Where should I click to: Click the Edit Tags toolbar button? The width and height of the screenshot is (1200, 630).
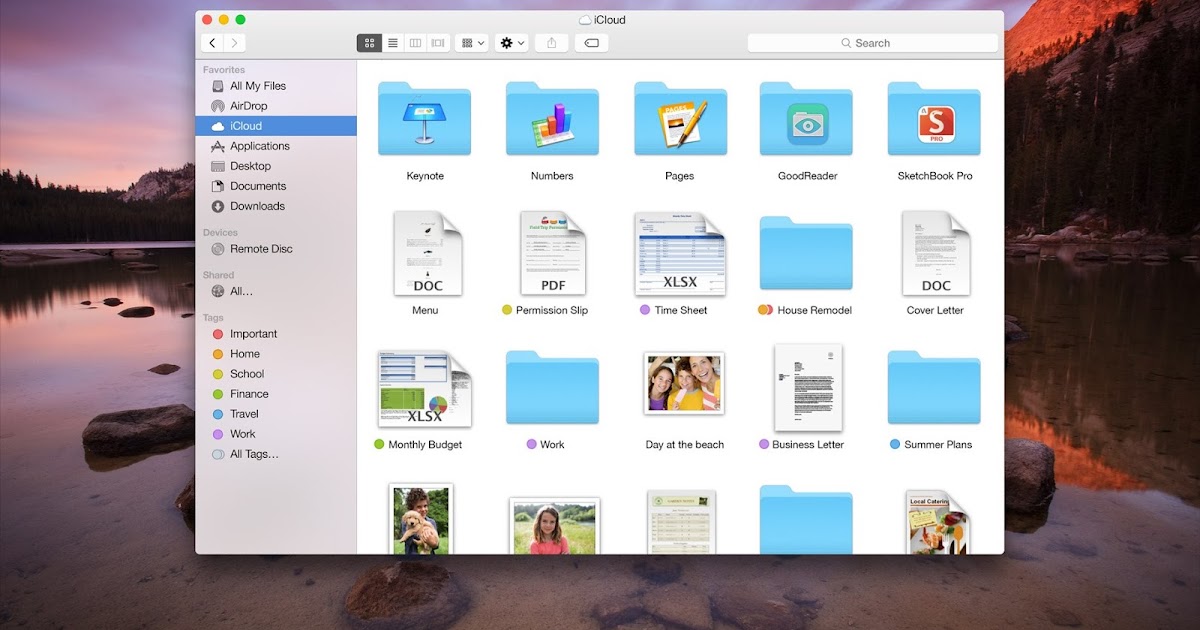pyautogui.click(x=591, y=42)
